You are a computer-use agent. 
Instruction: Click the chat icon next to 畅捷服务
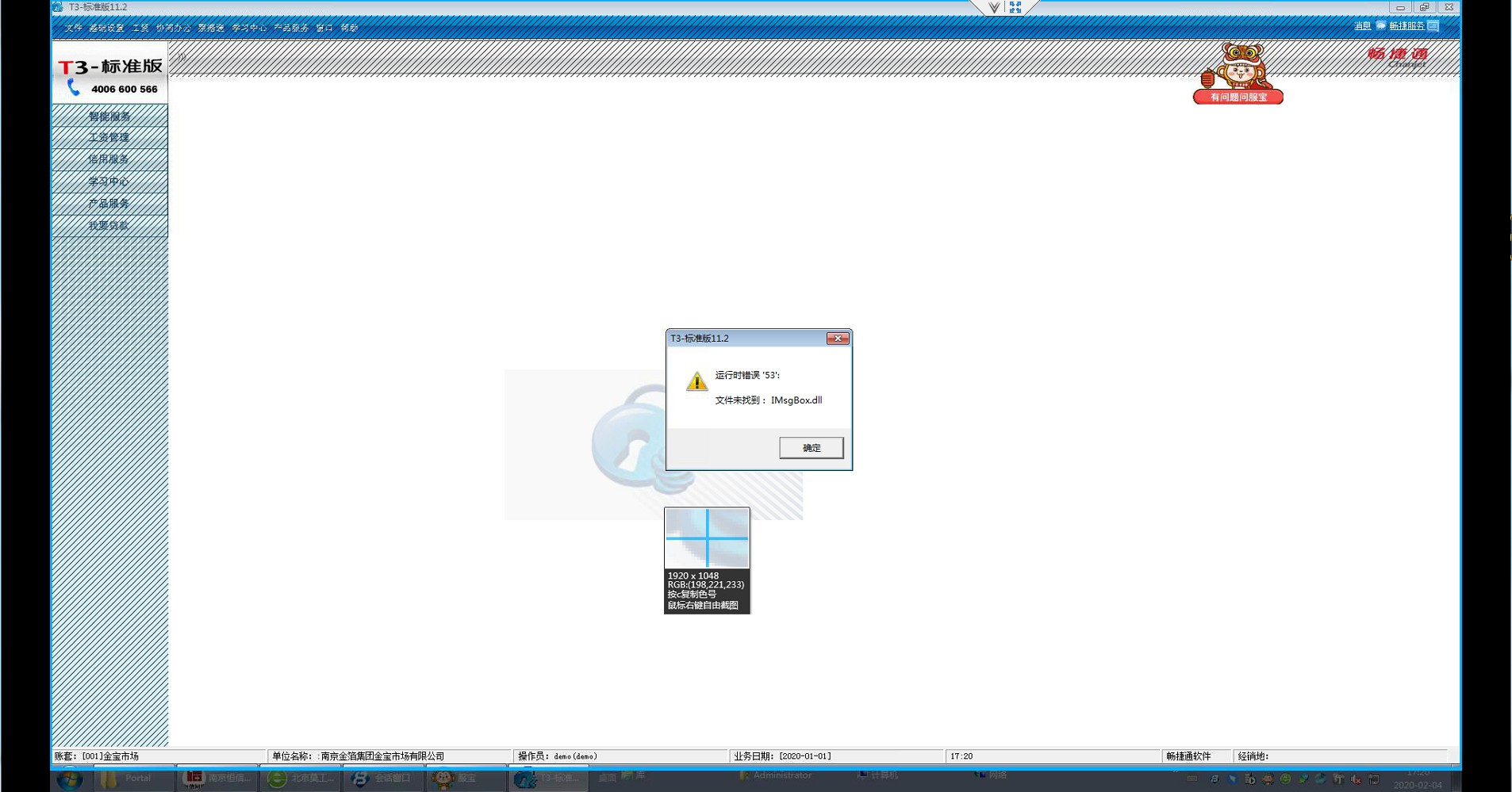point(1433,26)
